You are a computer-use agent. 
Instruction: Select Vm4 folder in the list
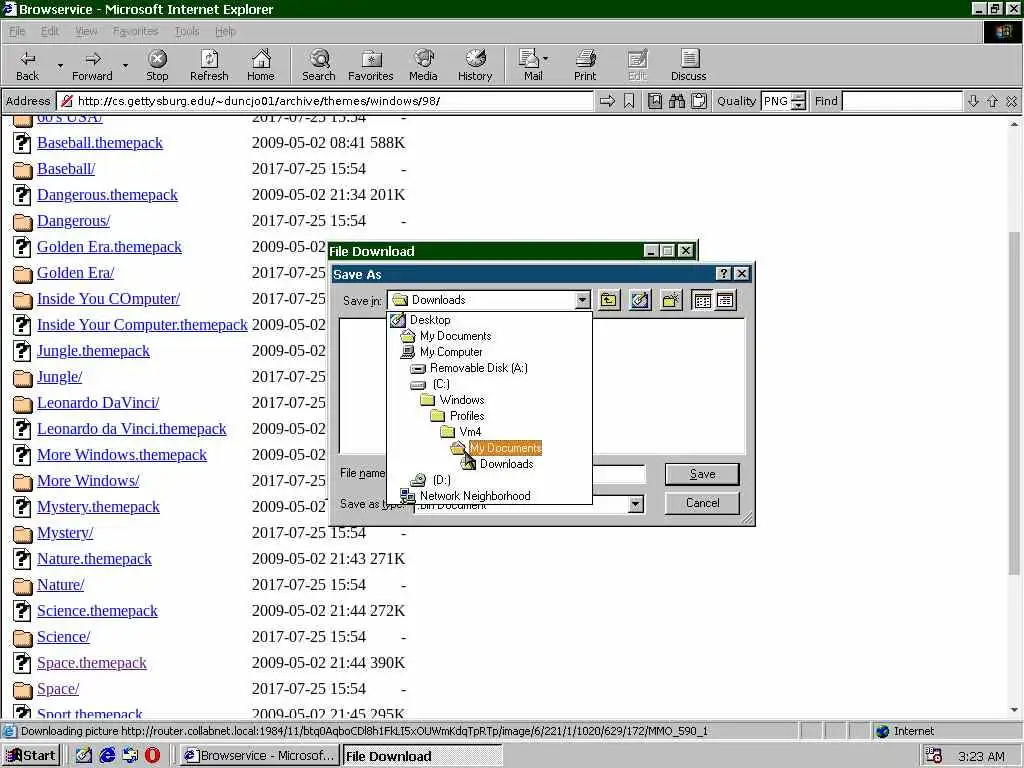[x=470, y=432]
